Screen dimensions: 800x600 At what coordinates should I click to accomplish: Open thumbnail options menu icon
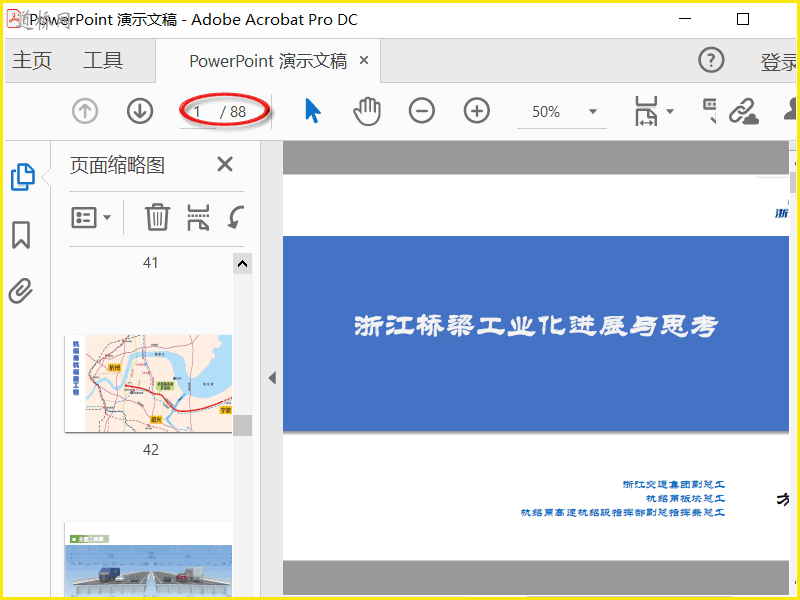[x=84, y=218]
